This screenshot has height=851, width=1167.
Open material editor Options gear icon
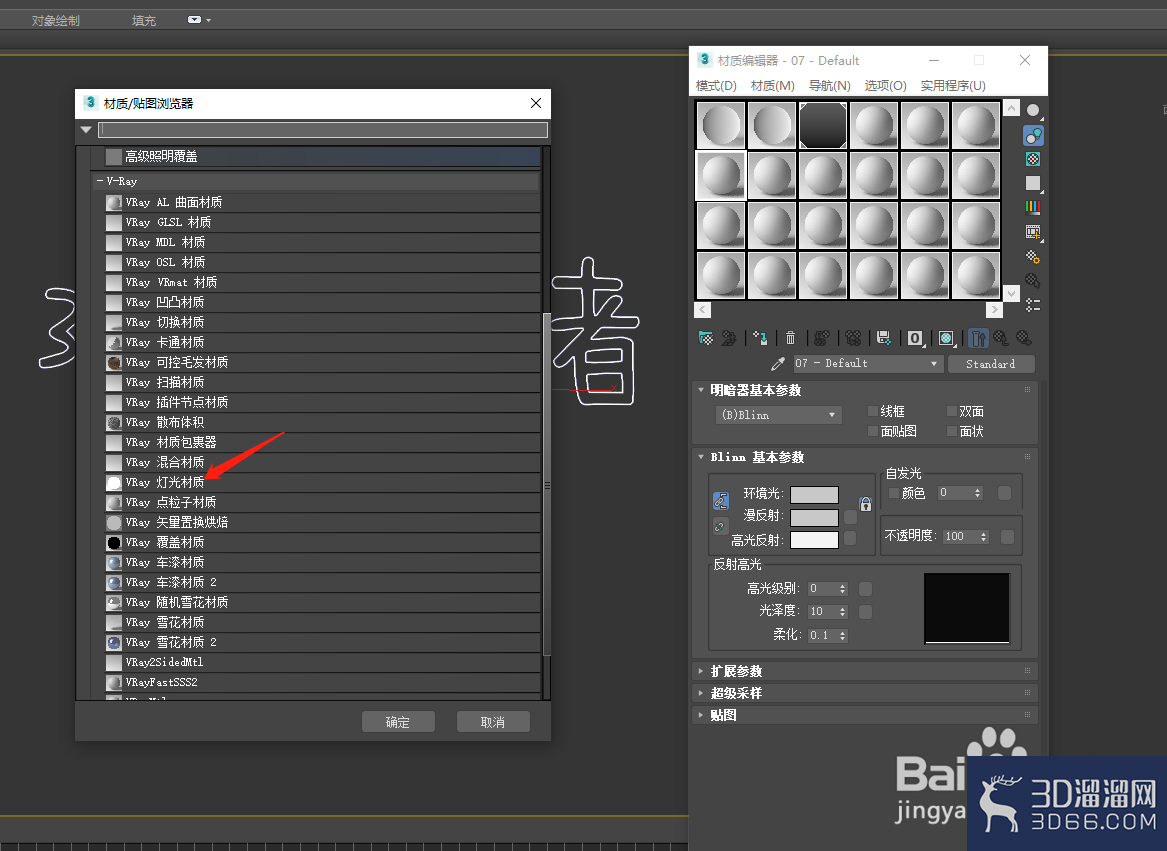[1033, 256]
